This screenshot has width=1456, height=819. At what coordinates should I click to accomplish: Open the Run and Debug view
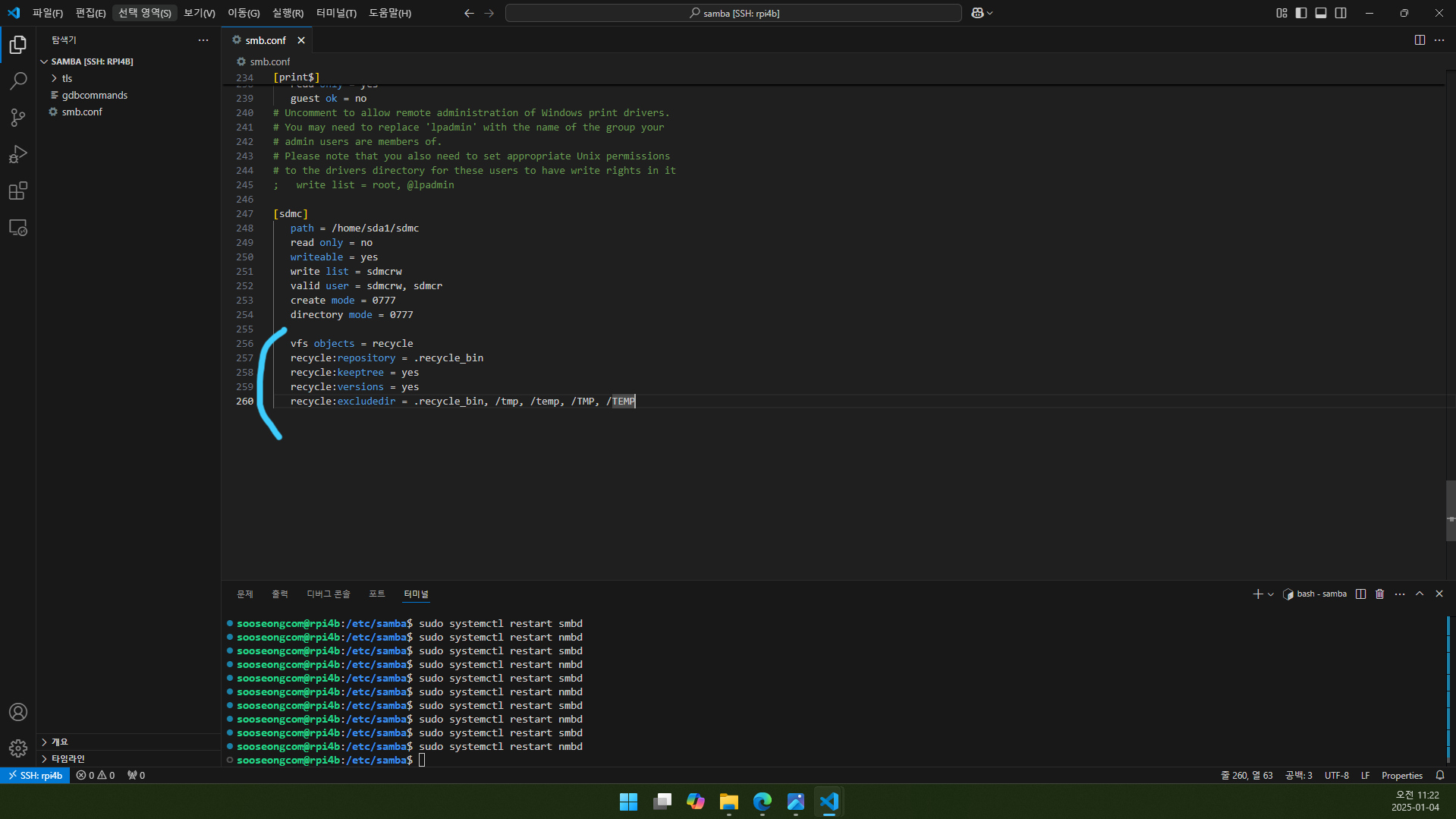click(18, 154)
